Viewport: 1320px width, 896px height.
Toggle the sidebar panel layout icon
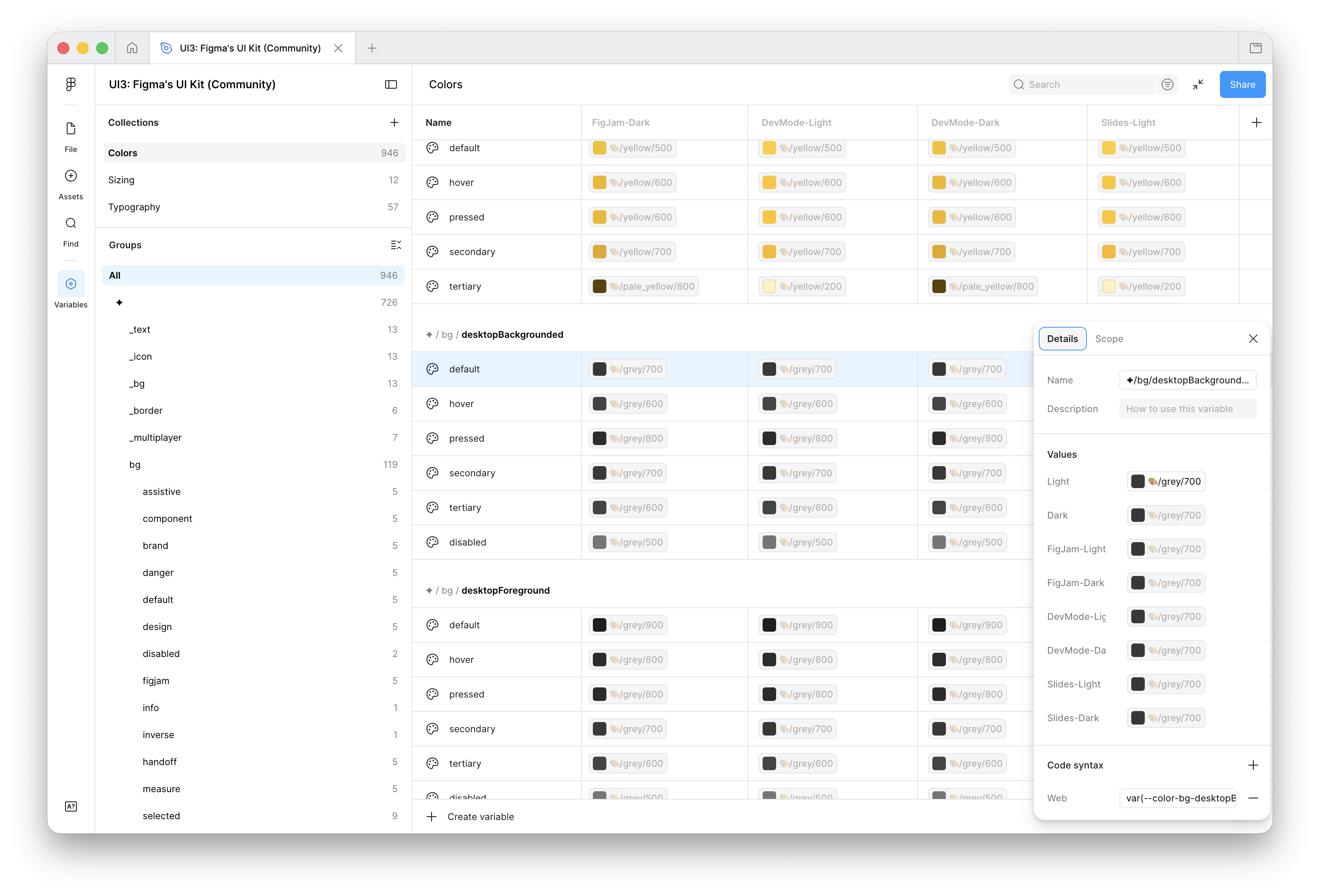[x=391, y=84]
